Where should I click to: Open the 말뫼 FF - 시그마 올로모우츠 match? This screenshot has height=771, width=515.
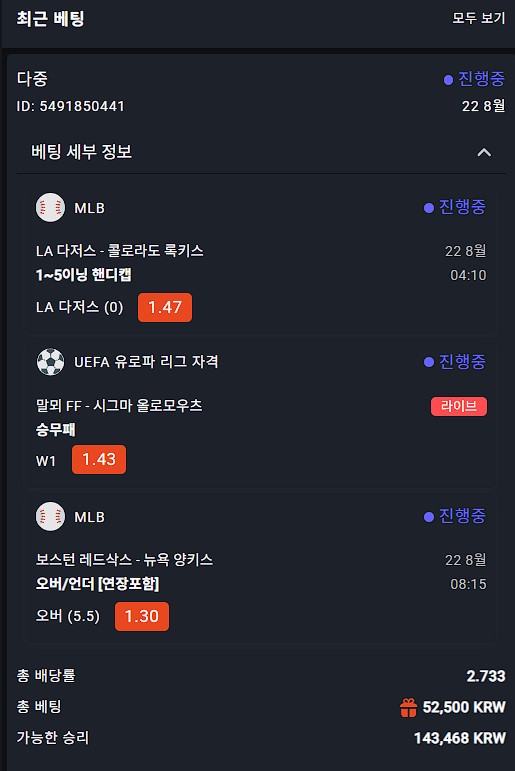pyautogui.click(x=119, y=406)
